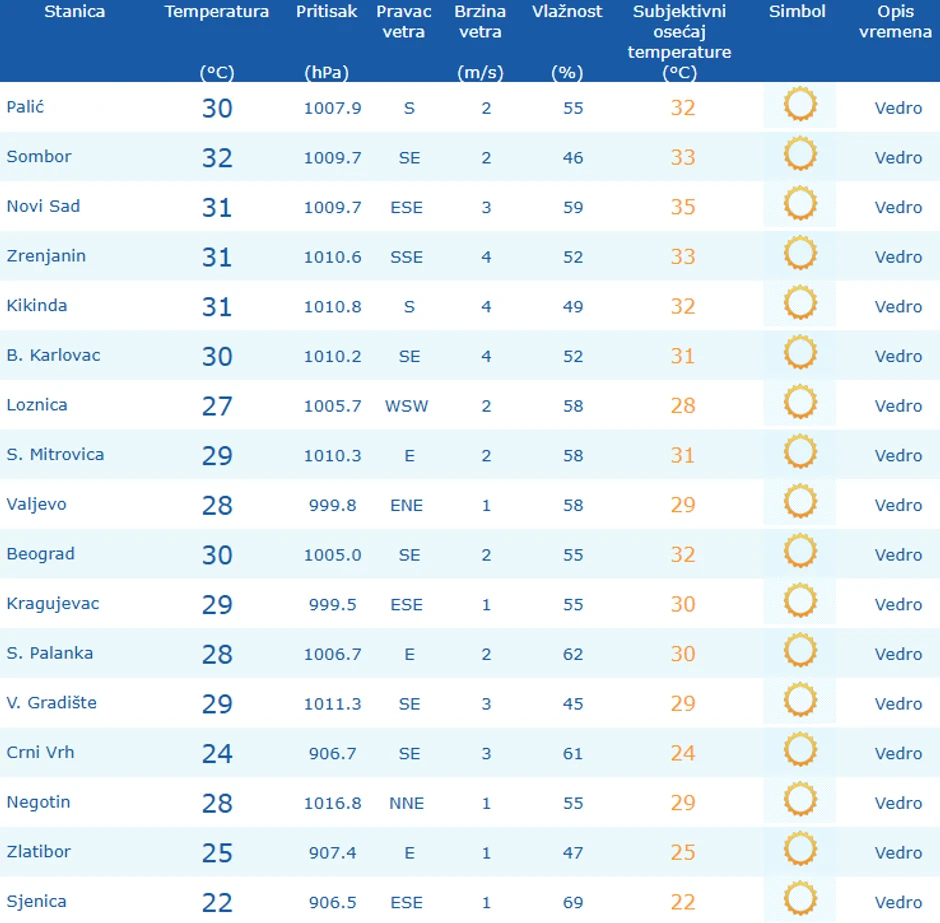Image resolution: width=940 pixels, height=923 pixels.
Task: Click Zlatibor's pressure value 907.4
Action: click(333, 853)
